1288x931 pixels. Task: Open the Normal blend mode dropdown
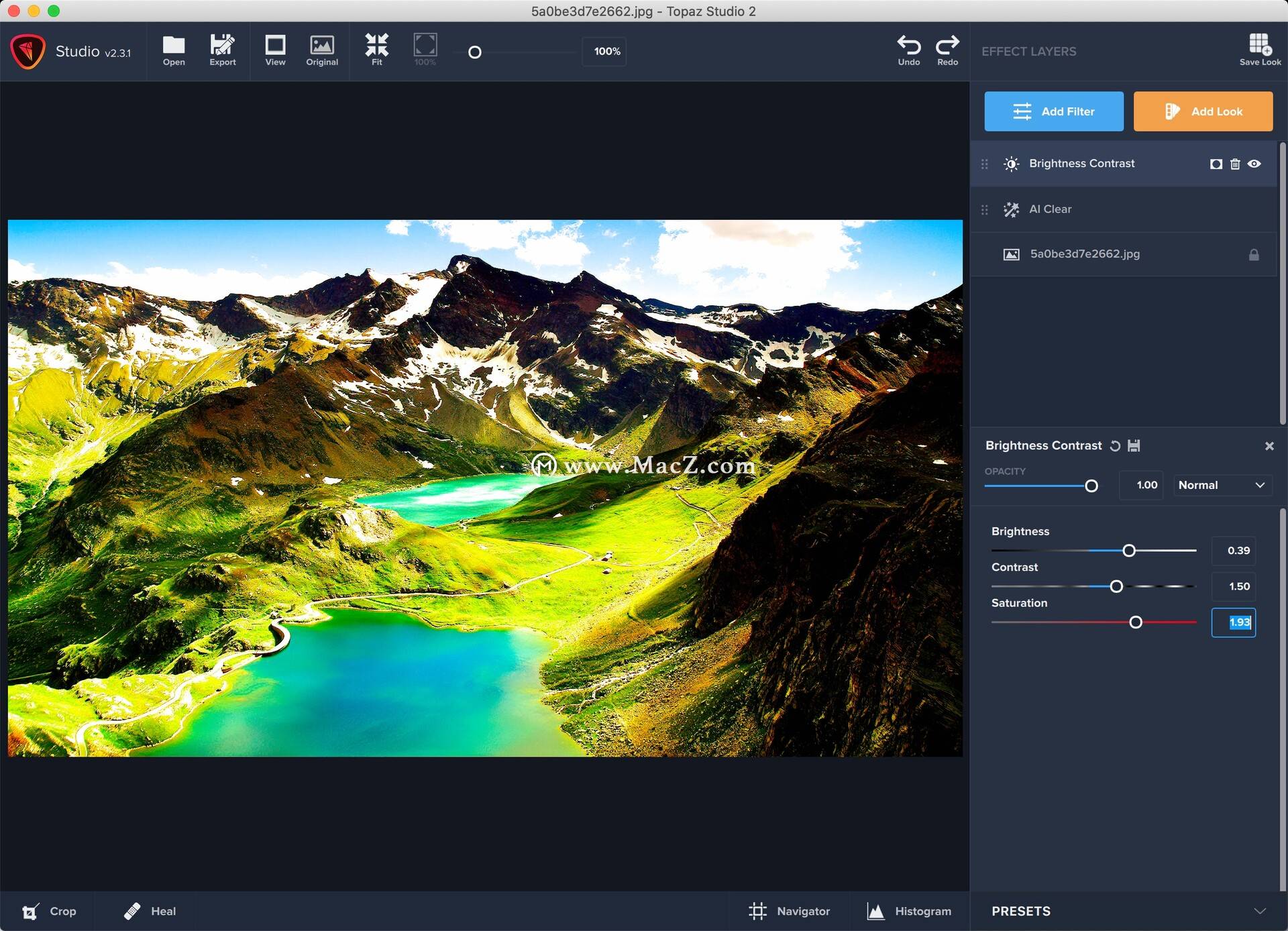(x=1222, y=485)
